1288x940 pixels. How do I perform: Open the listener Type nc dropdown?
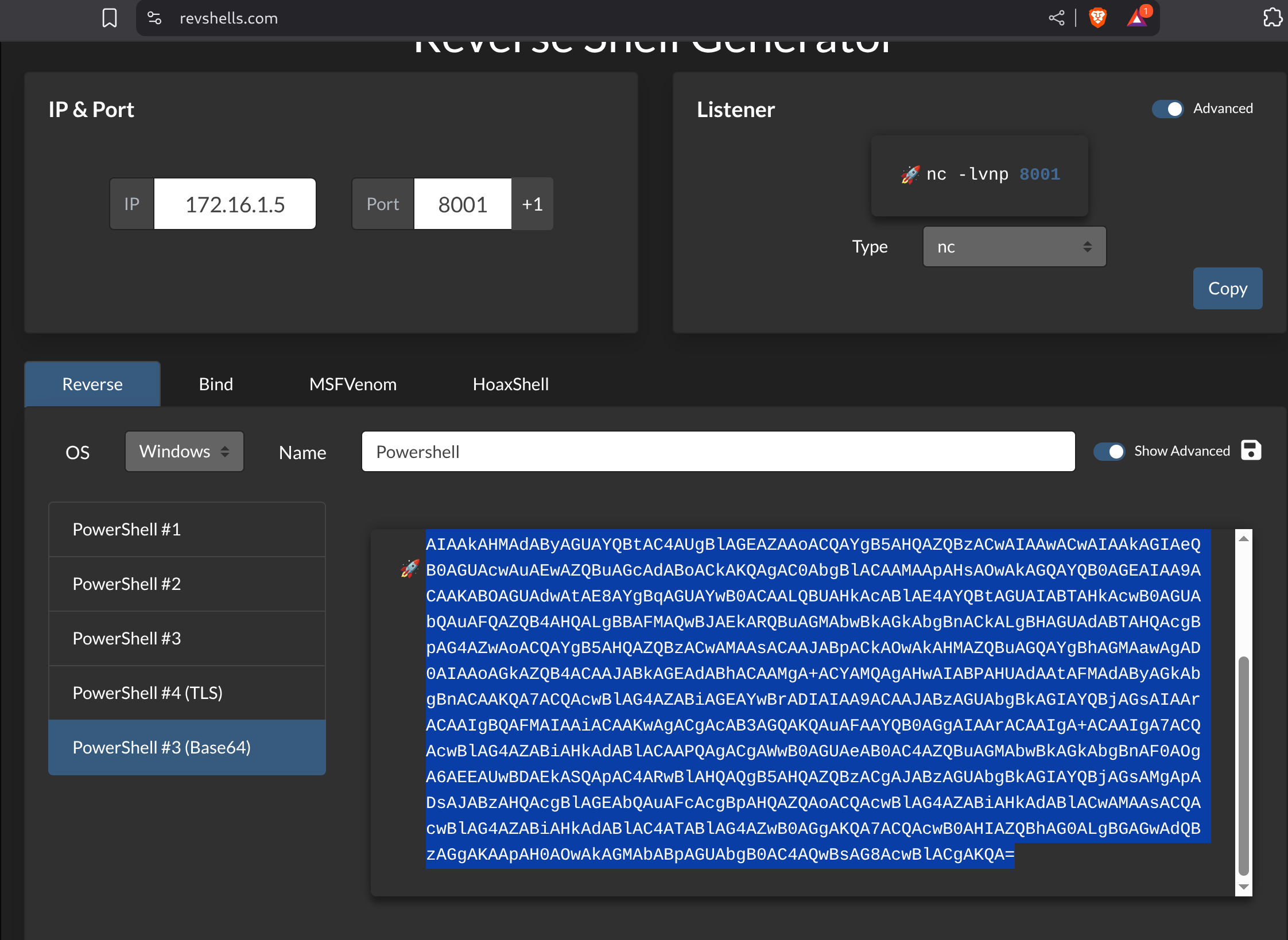pyautogui.click(x=1014, y=247)
